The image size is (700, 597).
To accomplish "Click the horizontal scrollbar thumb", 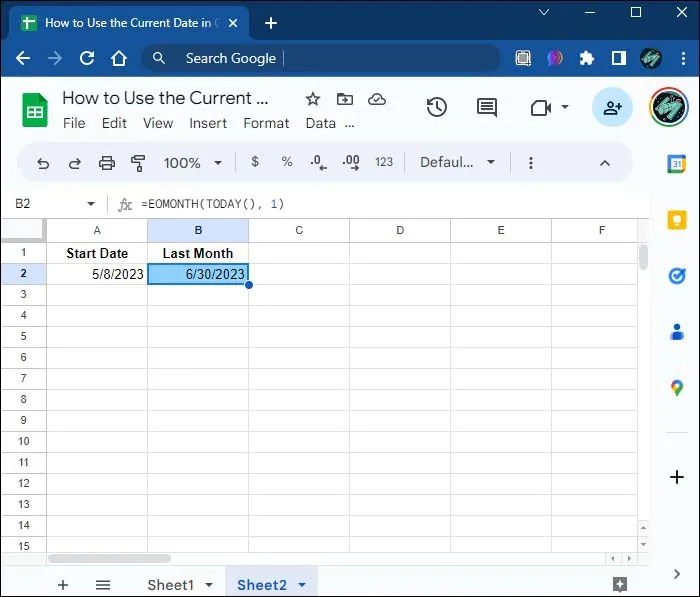I will click(x=109, y=559).
